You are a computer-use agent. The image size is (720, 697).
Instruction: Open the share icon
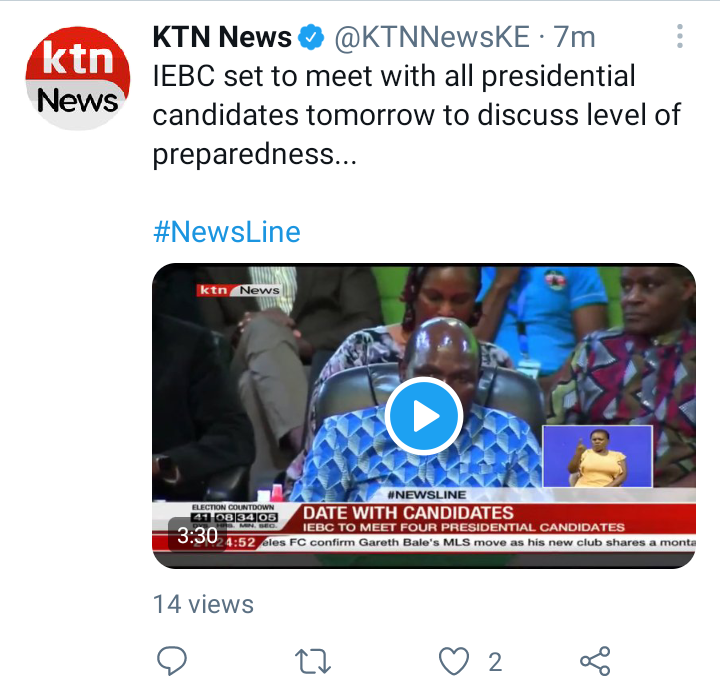595,661
